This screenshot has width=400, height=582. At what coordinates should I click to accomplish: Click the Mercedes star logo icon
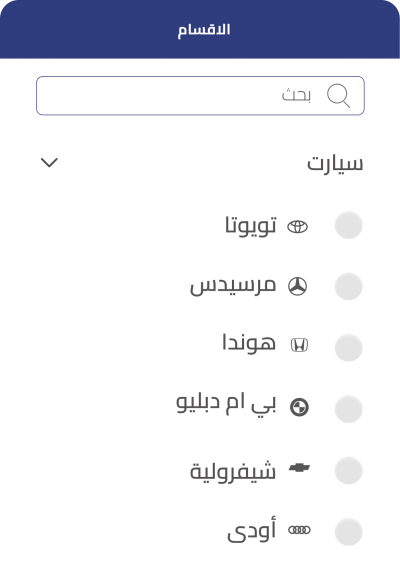click(298, 287)
